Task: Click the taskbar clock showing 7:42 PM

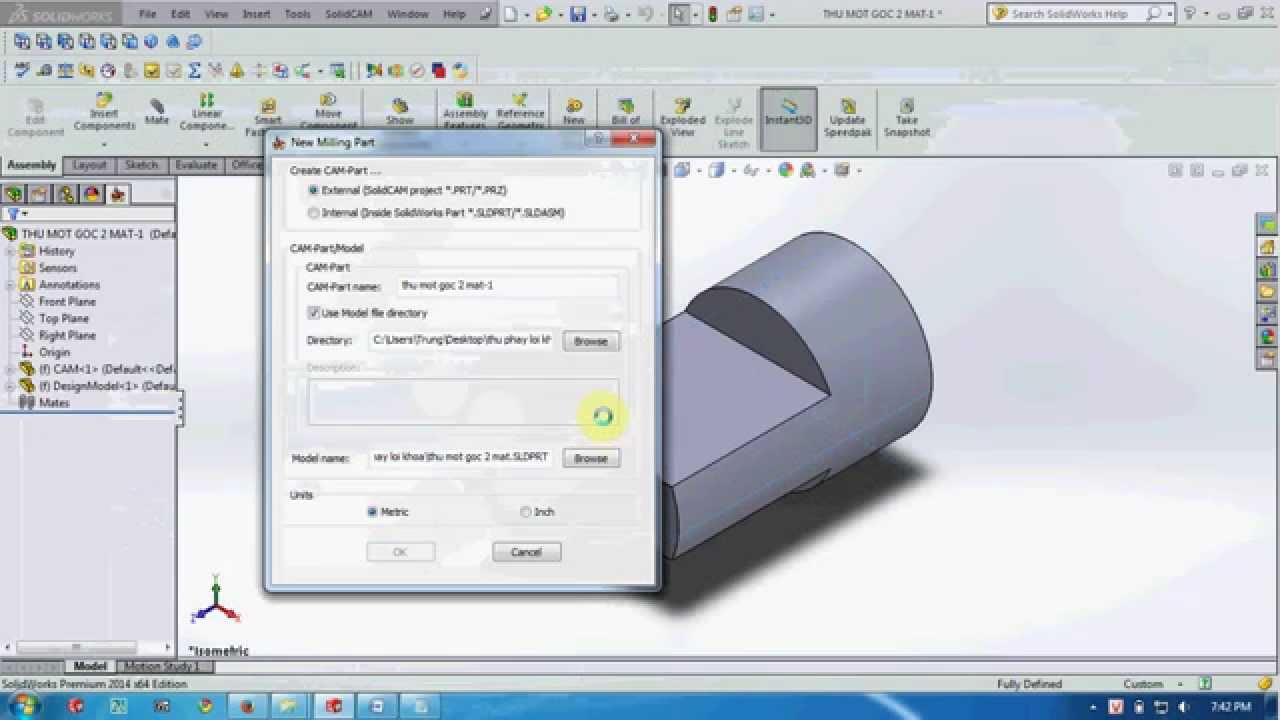Action: point(1231,707)
